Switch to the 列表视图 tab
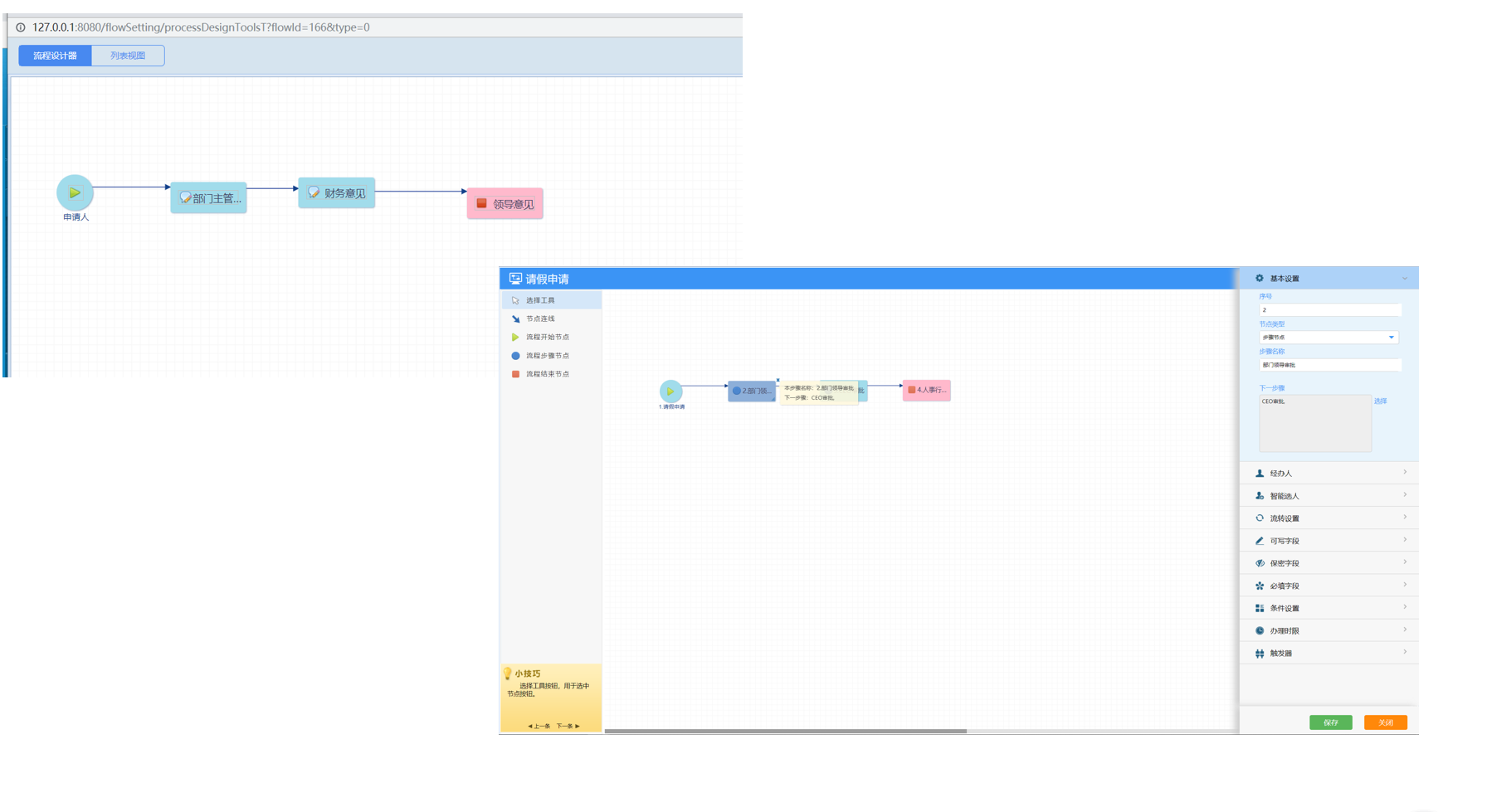The image size is (1487, 812). tap(128, 56)
